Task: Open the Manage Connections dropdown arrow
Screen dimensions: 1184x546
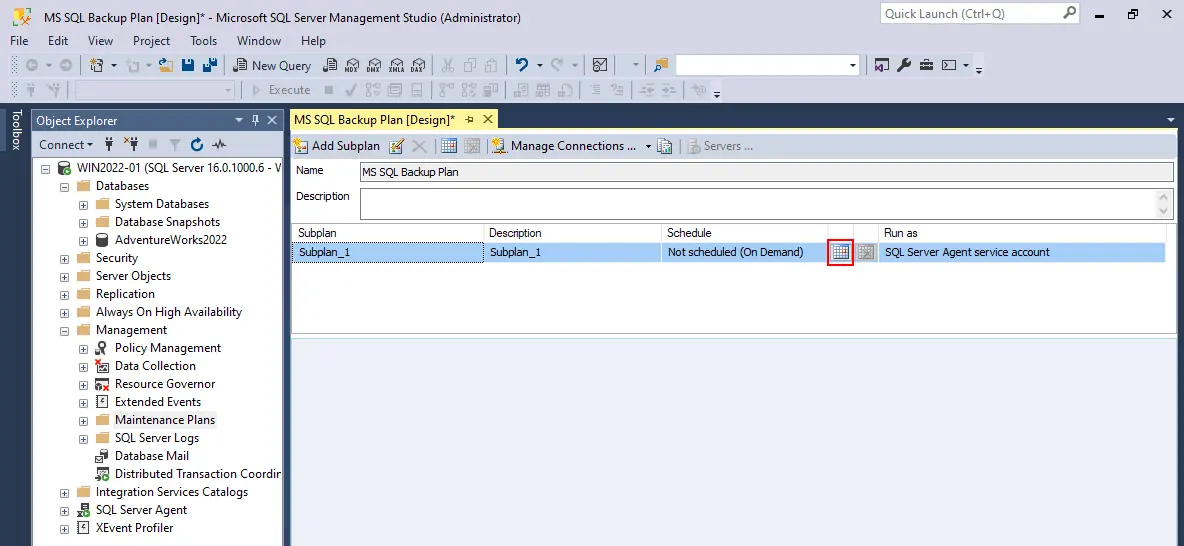Action: coord(648,146)
